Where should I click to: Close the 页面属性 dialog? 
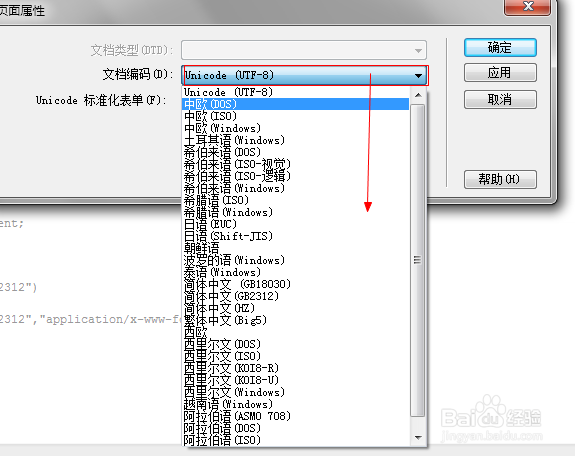point(527,7)
